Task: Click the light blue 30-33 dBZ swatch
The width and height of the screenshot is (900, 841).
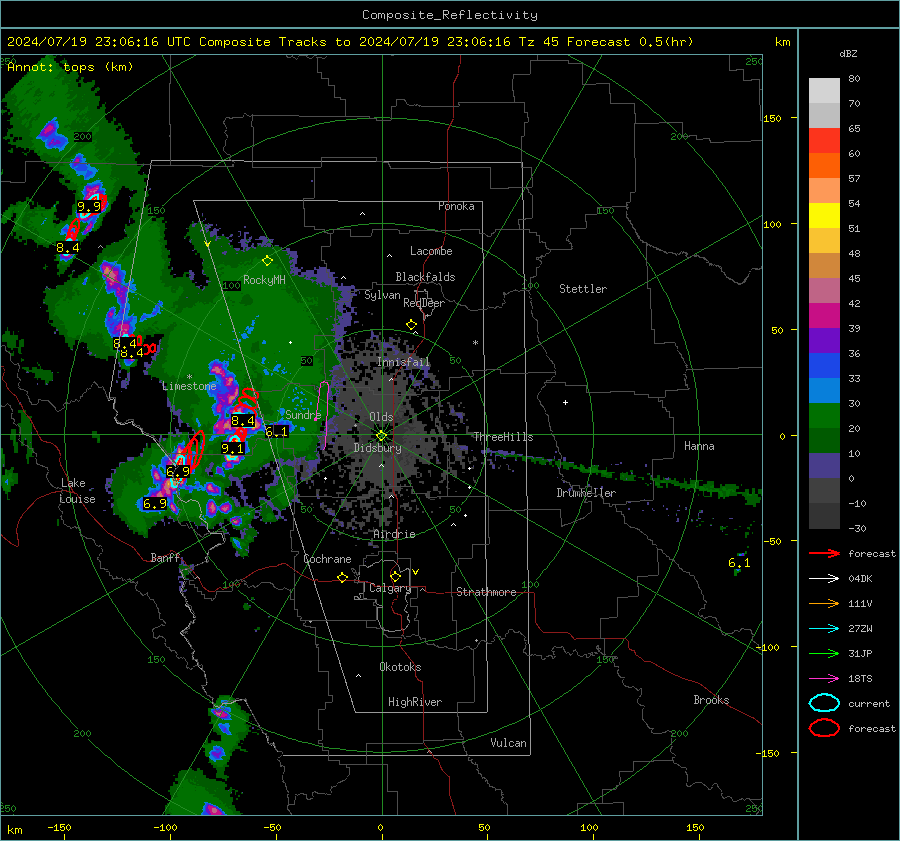Action: pyautogui.click(x=824, y=390)
